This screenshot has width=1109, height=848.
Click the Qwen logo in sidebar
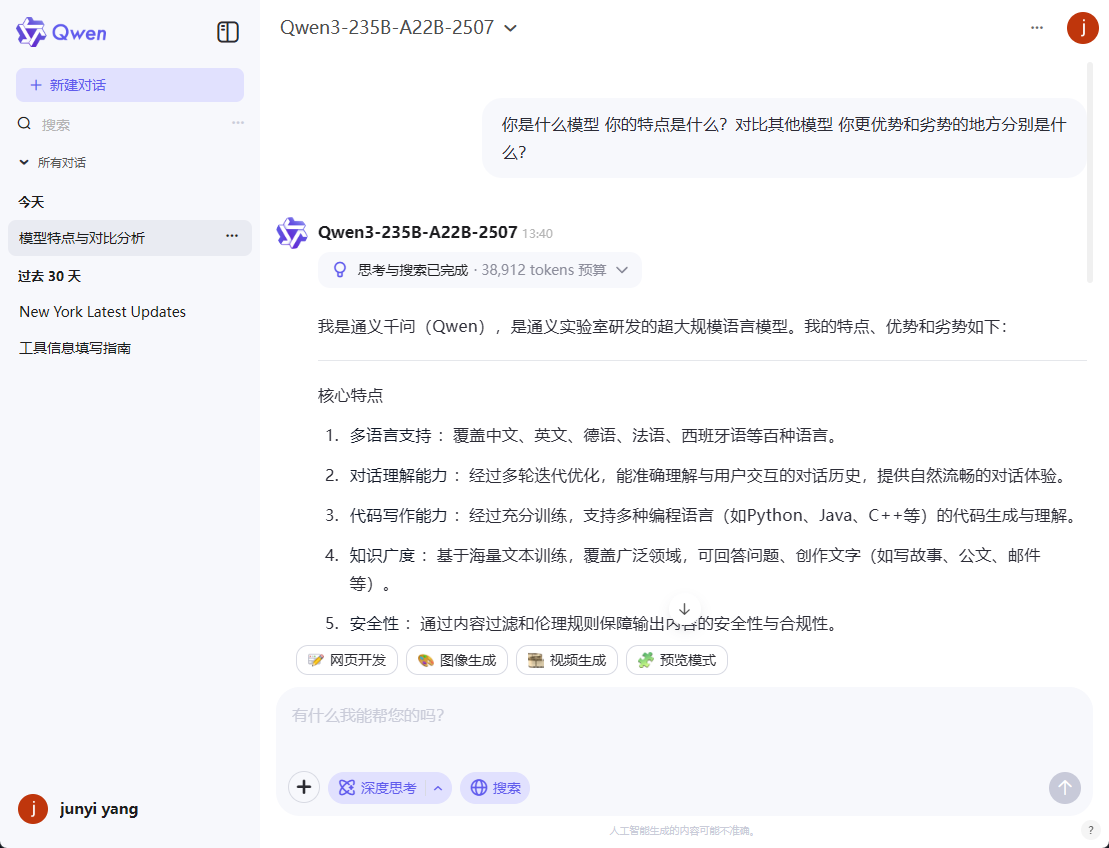coord(61,33)
